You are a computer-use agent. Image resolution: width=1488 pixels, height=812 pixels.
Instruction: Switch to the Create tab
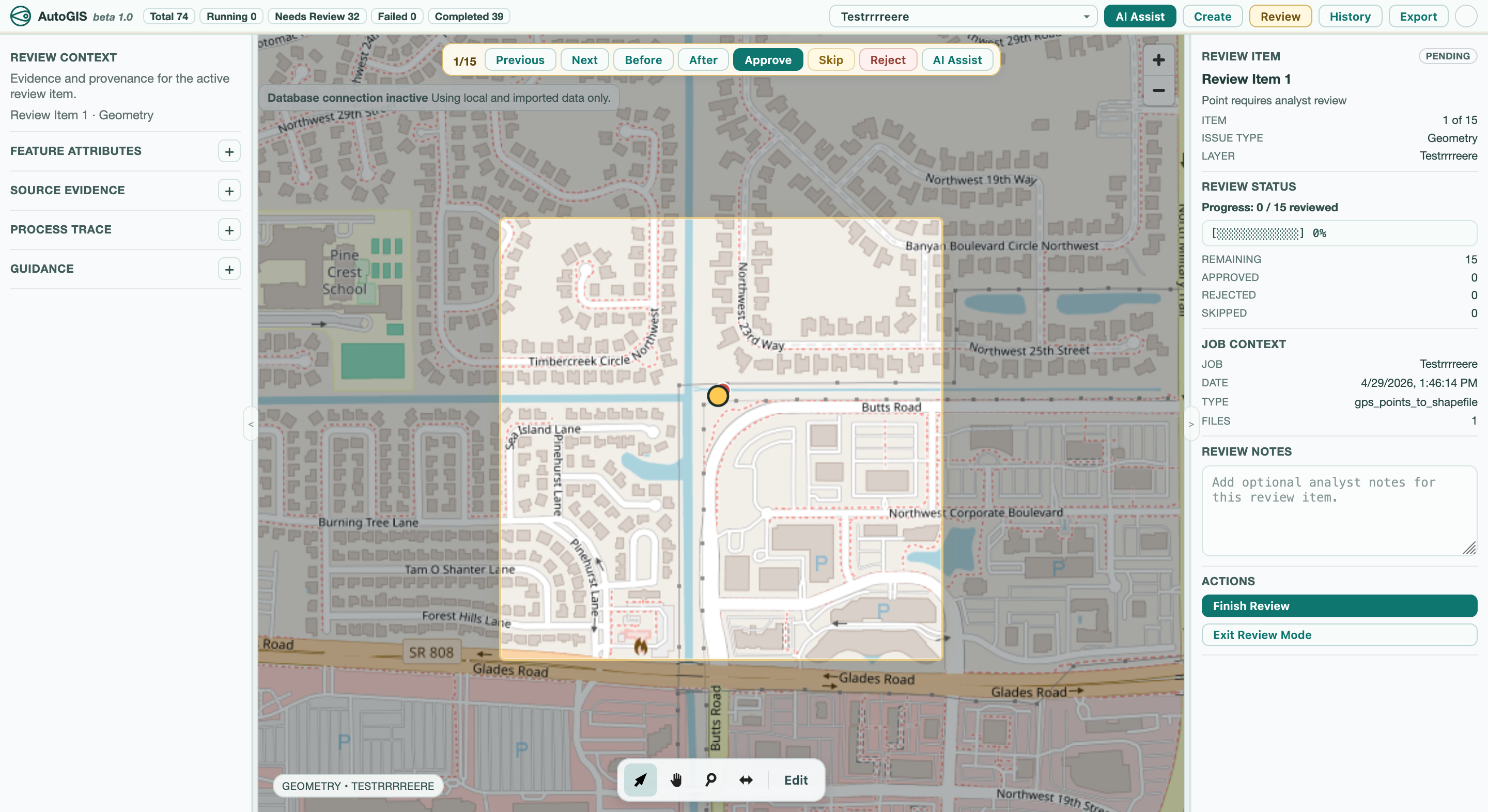click(x=1213, y=16)
